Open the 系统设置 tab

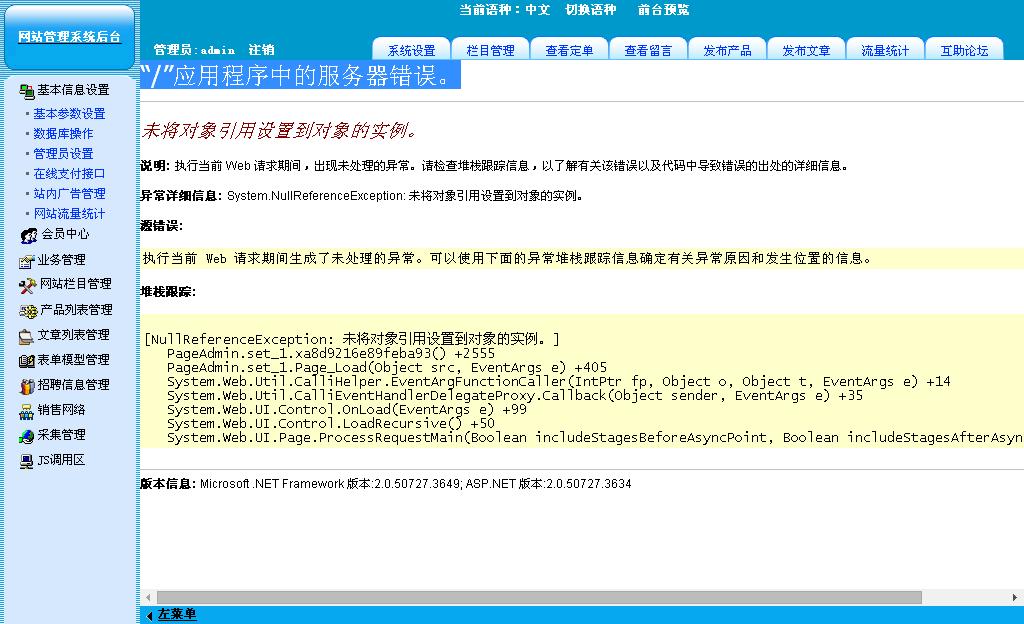411,50
